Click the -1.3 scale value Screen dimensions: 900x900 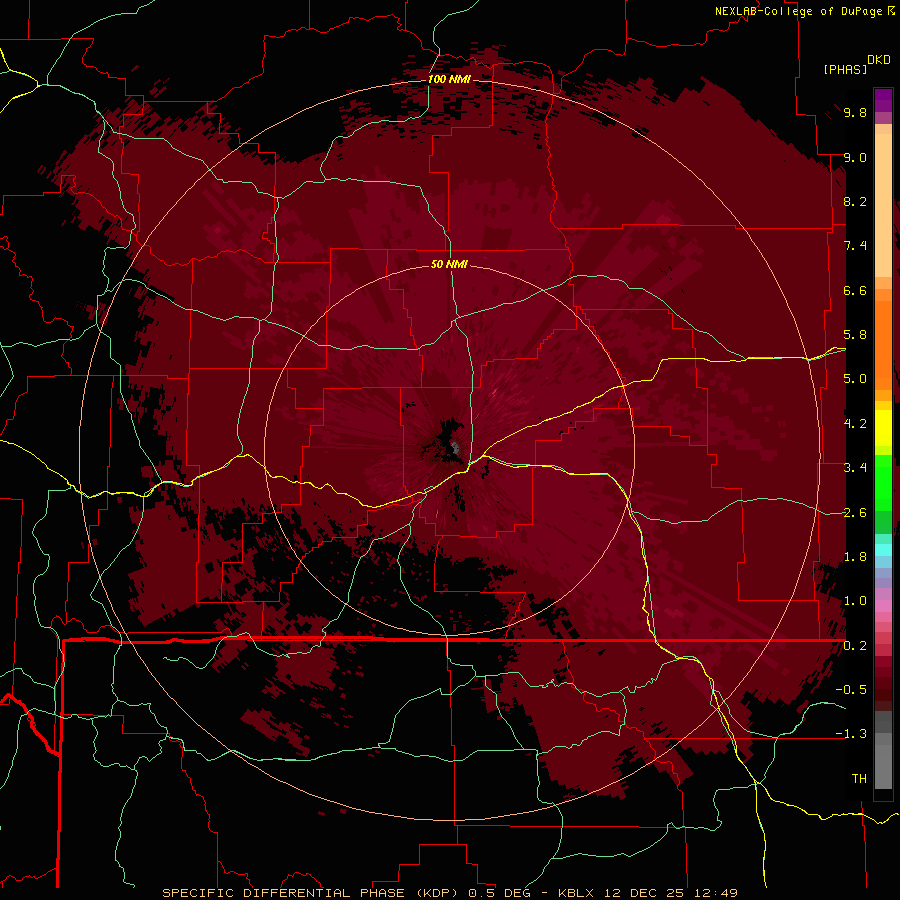coord(851,734)
